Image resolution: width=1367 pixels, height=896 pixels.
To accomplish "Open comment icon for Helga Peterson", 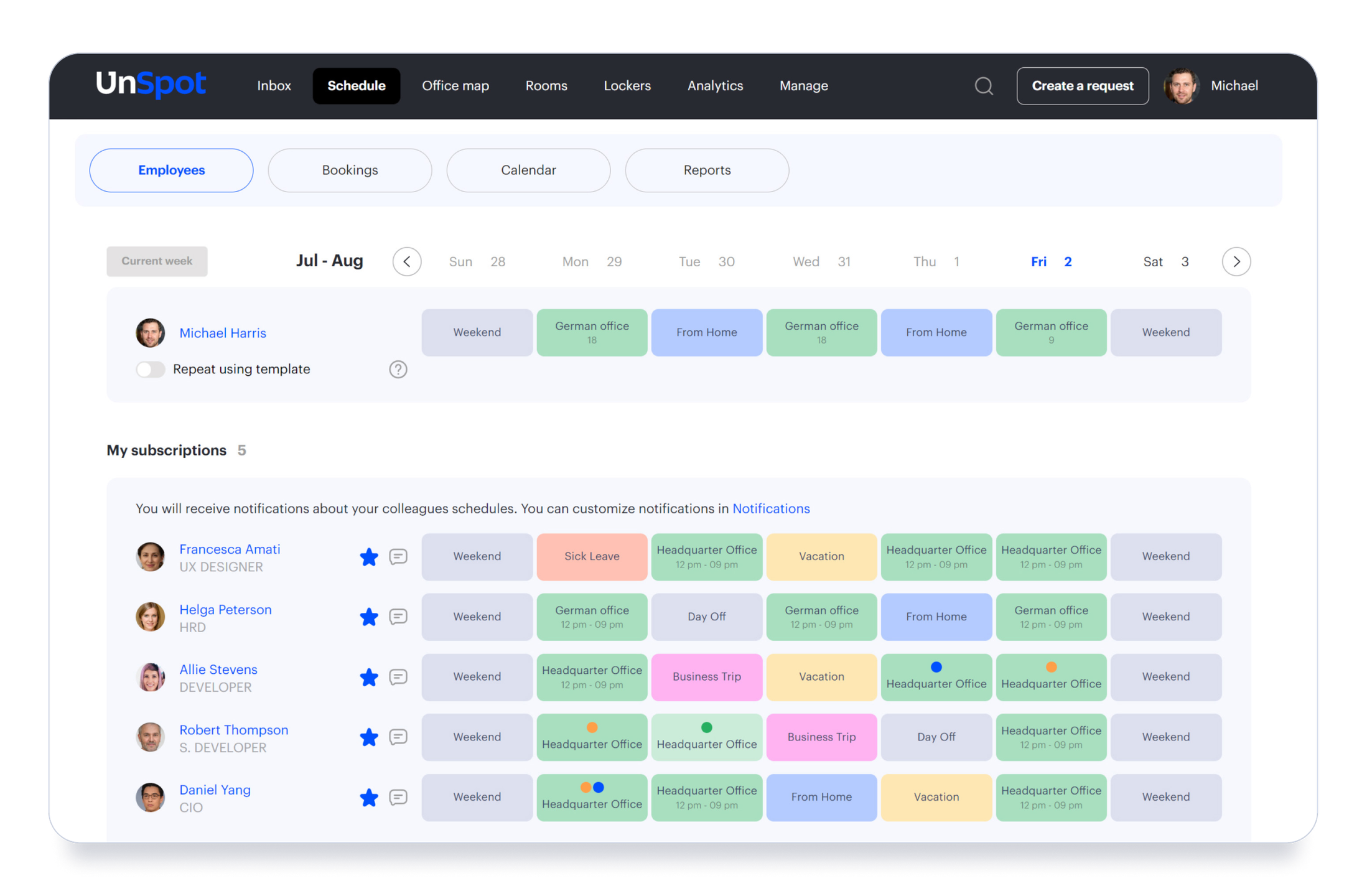I will click(x=398, y=617).
